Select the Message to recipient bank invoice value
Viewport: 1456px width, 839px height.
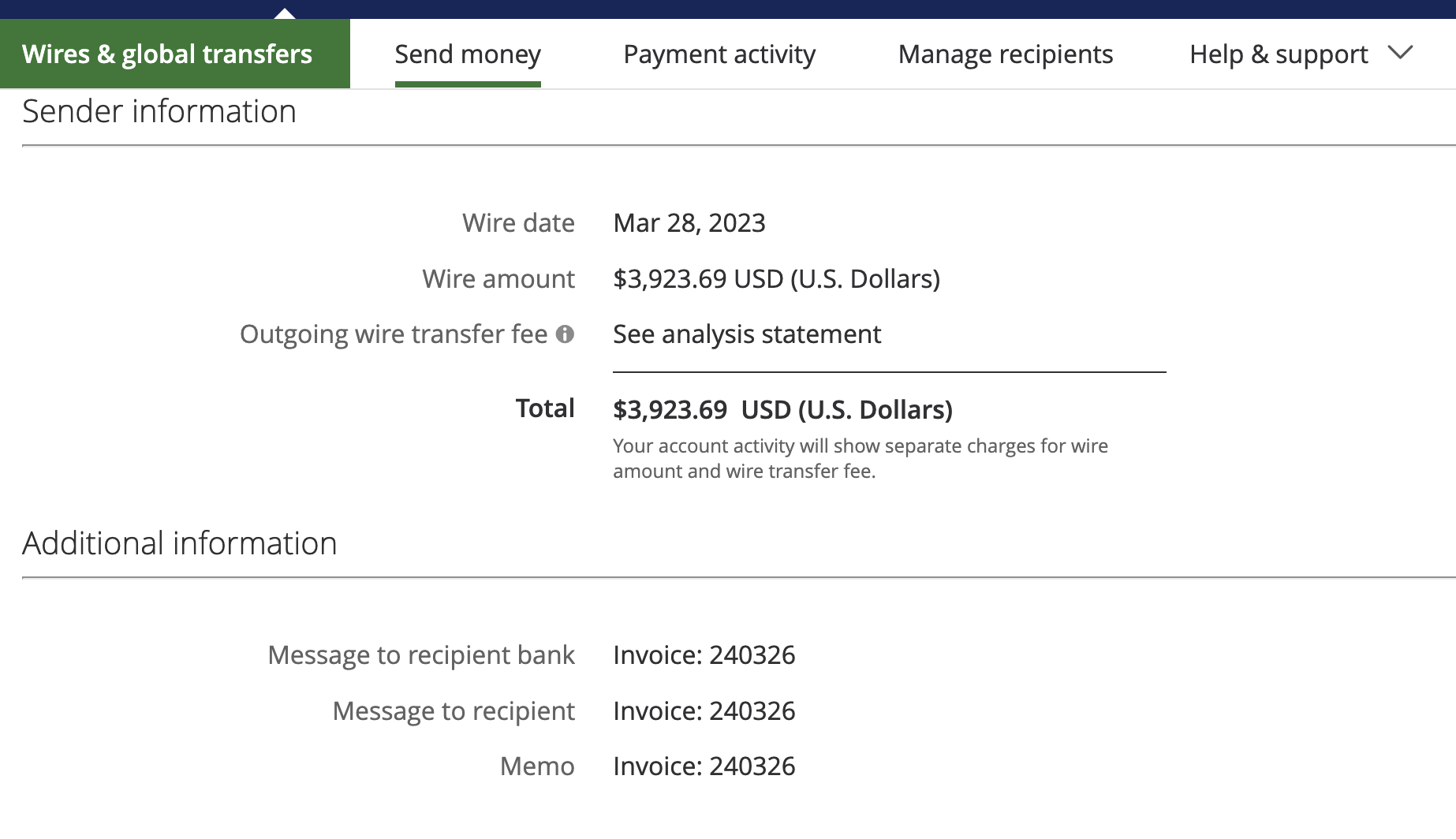coord(704,655)
